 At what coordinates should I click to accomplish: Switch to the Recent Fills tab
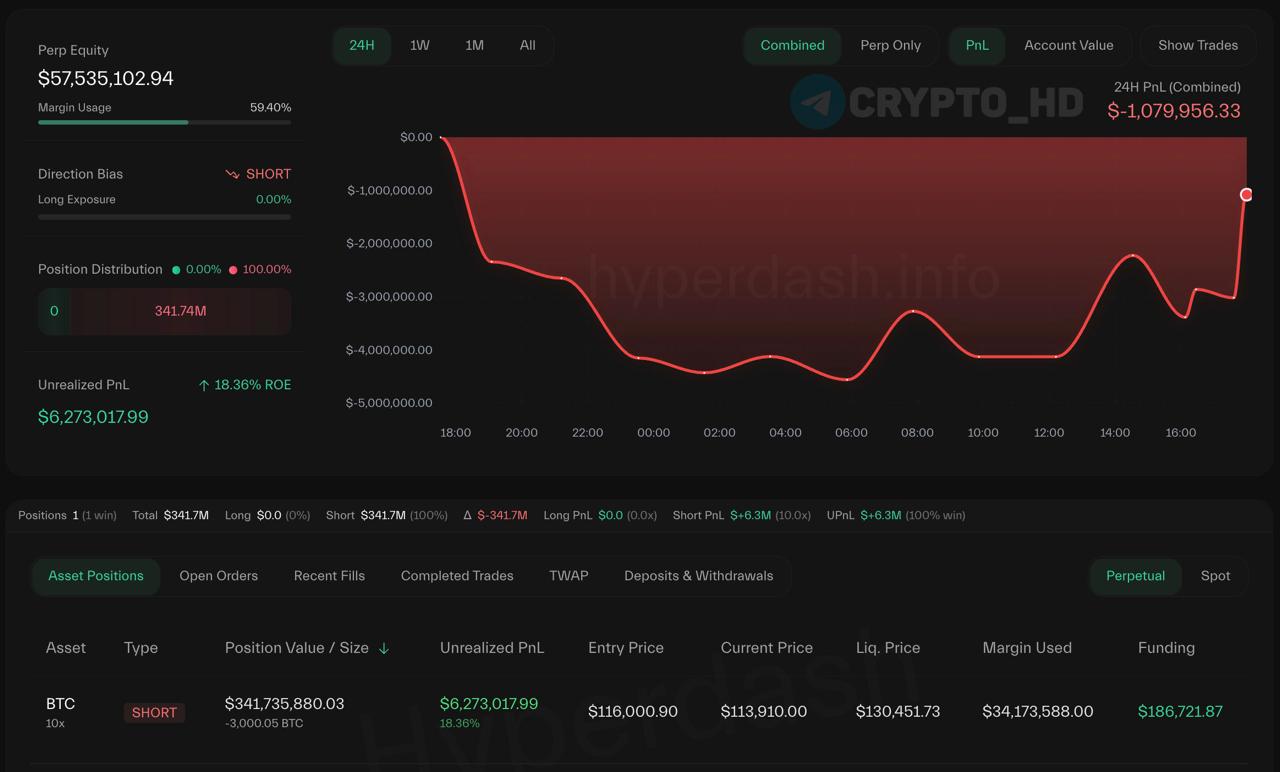tap(329, 576)
